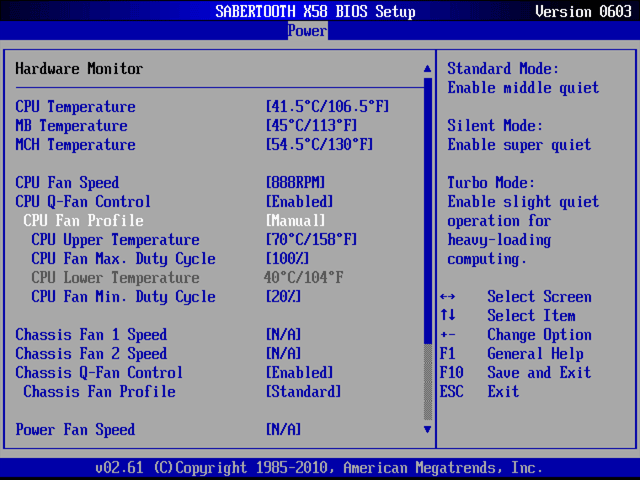Screen dimensions: 640x480
Task: Select the CPU Temperature value
Action: (x=327, y=107)
